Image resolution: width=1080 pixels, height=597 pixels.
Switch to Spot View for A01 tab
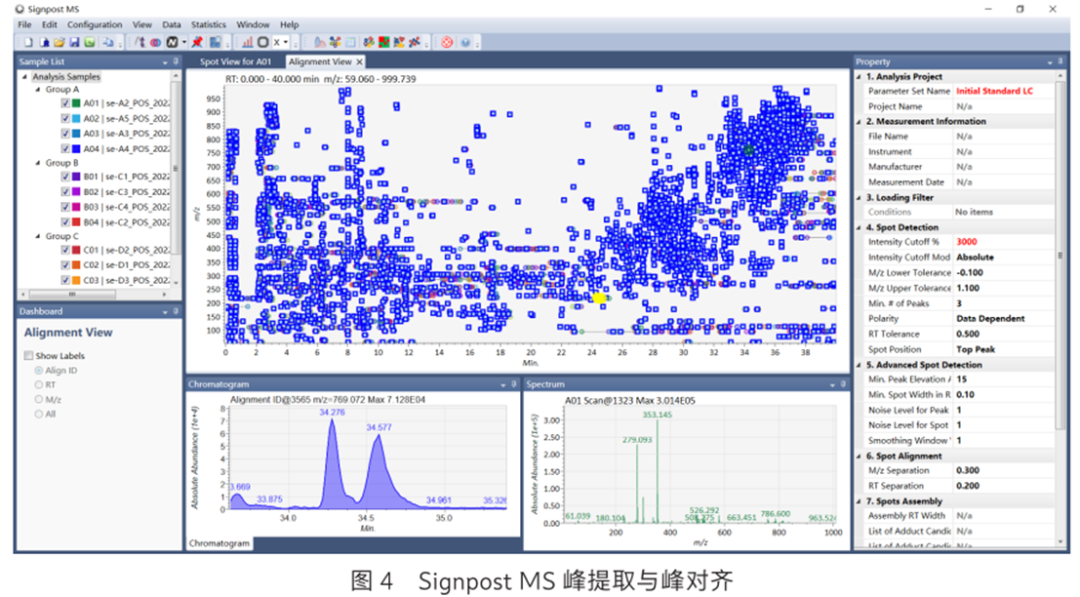[236, 62]
